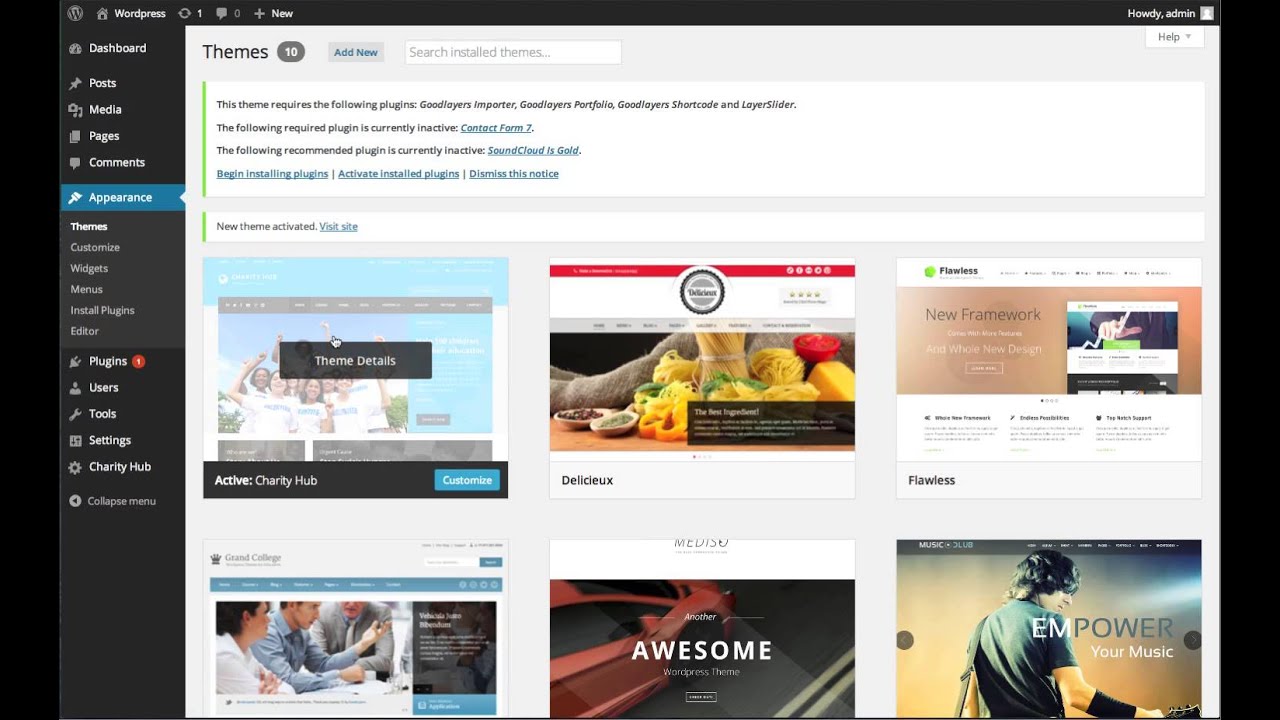Image resolution: width=1280 pixels, height=720 pixels.
Task: Click the Dashboard gauge icon
Action: point(75,48)
